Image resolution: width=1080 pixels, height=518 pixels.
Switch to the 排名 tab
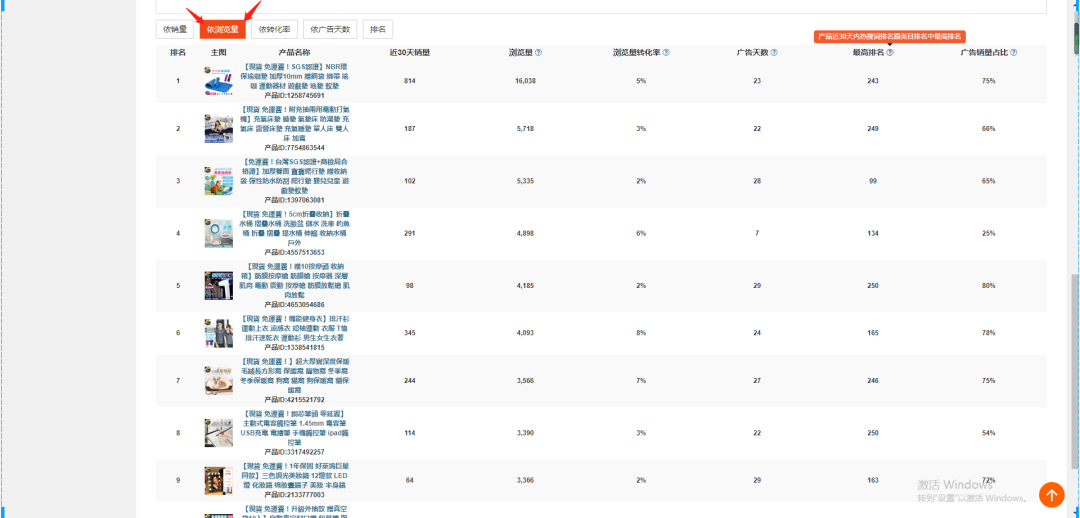pos(378,29)
